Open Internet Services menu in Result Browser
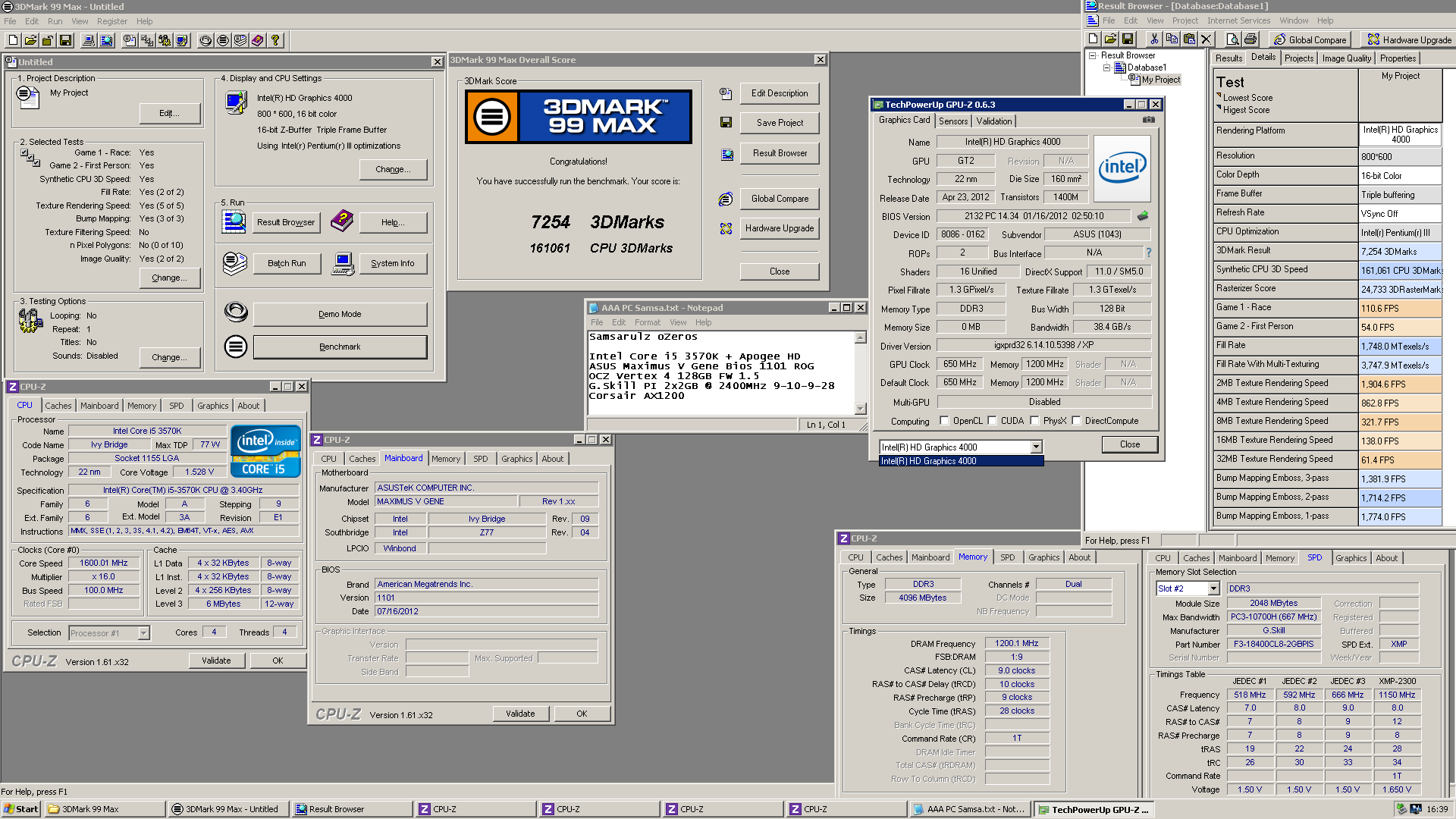This screenshot has width=1456, height=819. tap(1238, 20)
